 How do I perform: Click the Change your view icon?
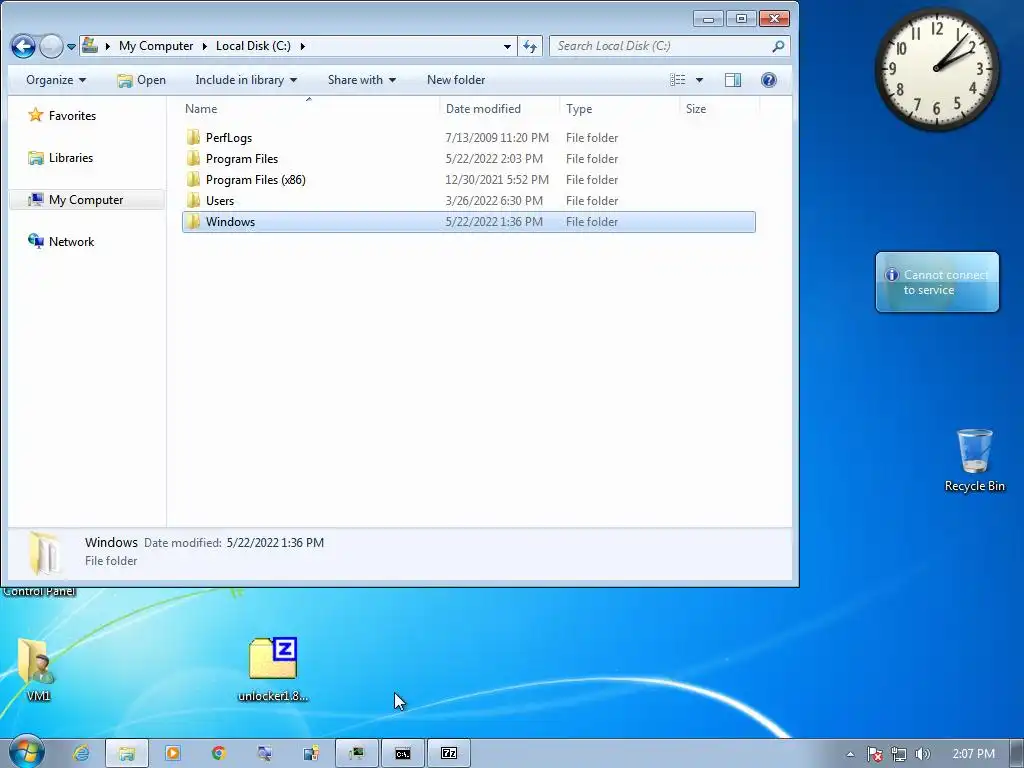point(678,80)
